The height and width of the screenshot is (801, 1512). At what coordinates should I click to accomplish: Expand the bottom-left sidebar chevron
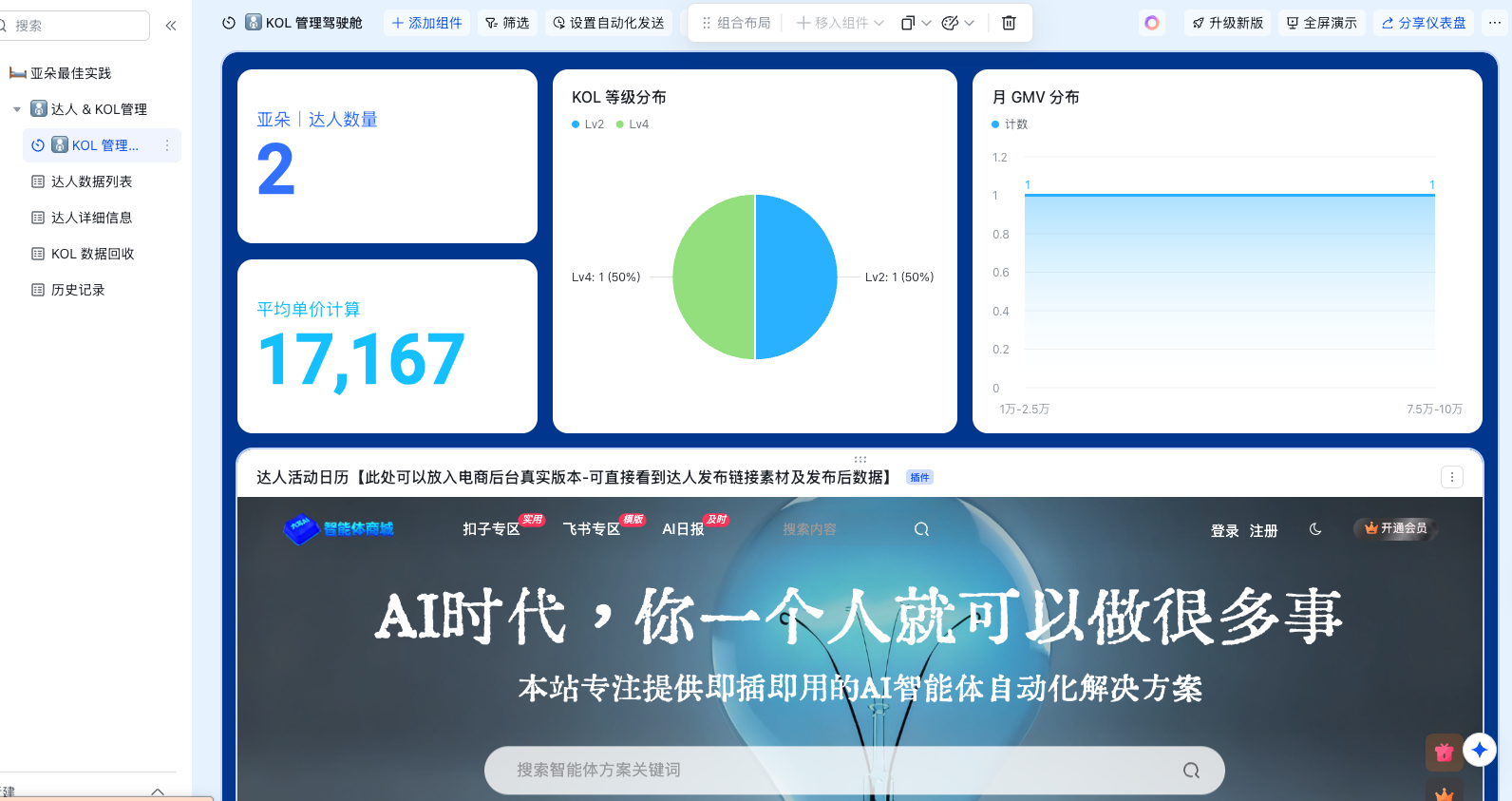pyautogui.click(x=158, y=791)
